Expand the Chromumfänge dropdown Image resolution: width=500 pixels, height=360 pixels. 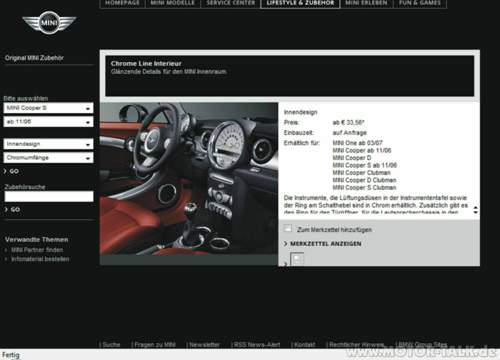pos(48,158)
